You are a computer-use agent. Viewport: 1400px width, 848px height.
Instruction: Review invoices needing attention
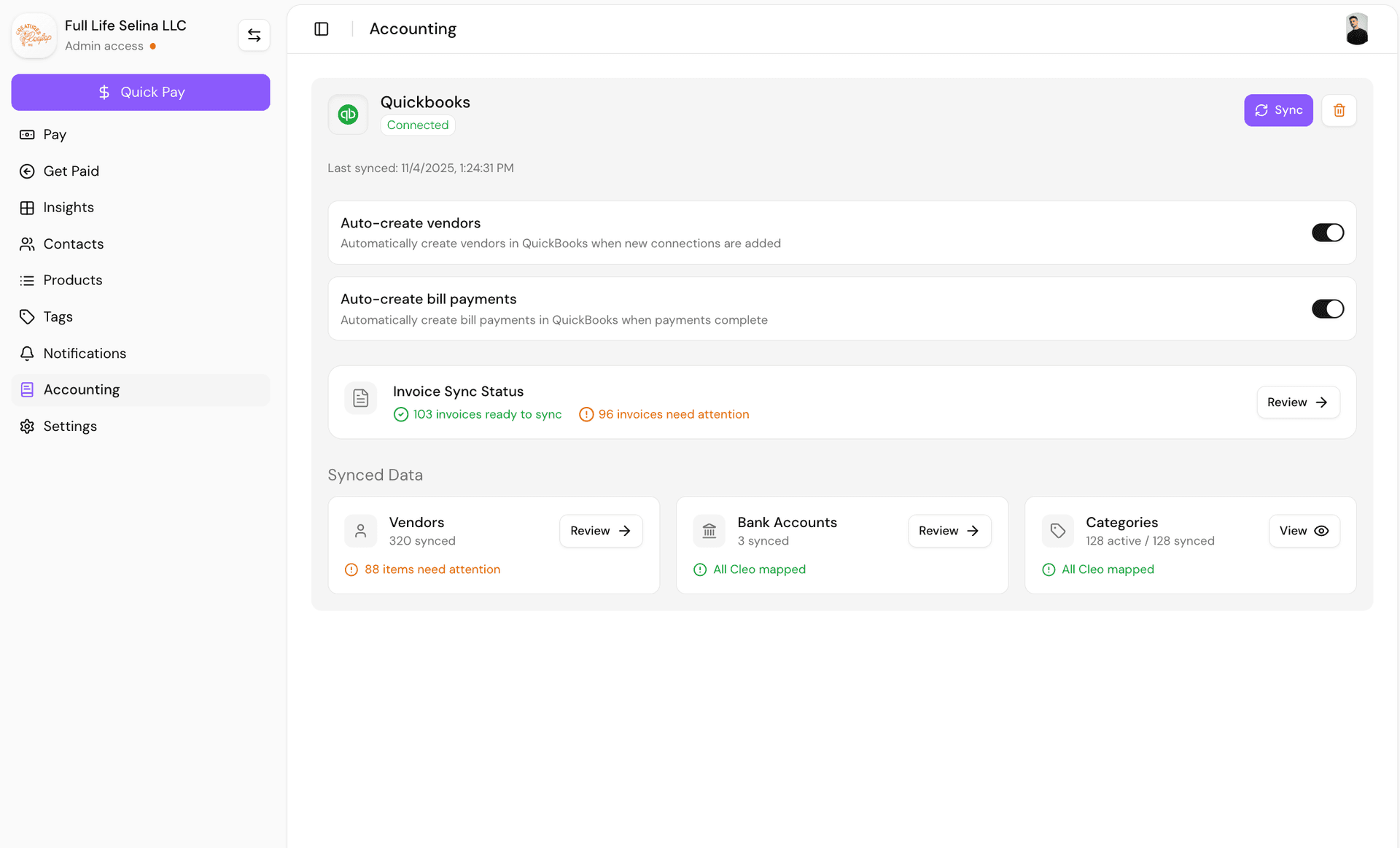click(1297, 402)
